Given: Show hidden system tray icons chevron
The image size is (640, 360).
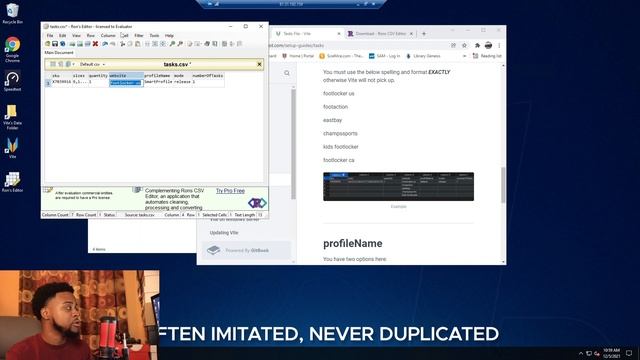Looking at the screenshot, I should click(581, 353).
